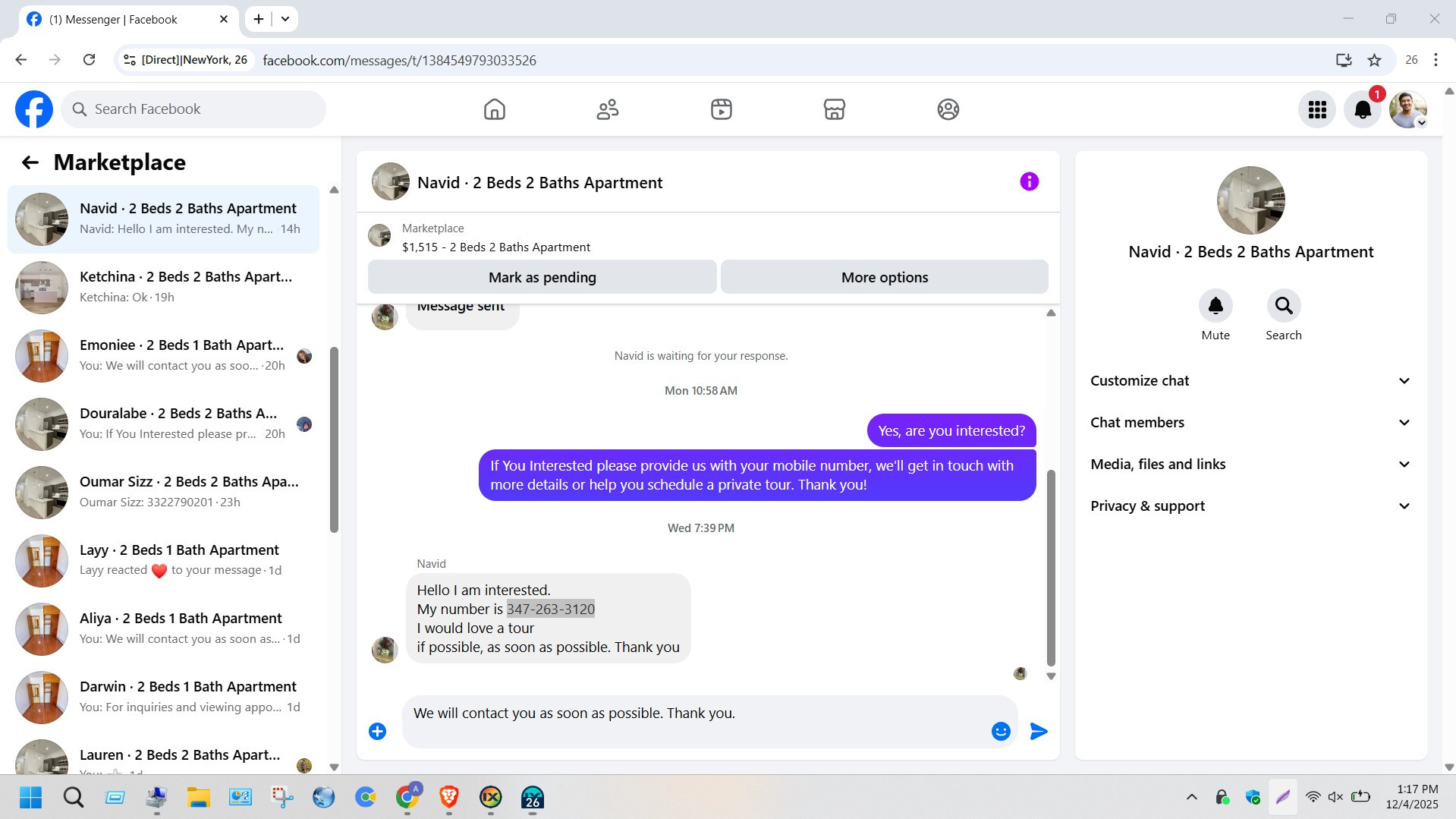This screenshot has height=819, width=1456.
Task: Open network Wi-Fi tray icon
Action: (x=1313, y=797)
